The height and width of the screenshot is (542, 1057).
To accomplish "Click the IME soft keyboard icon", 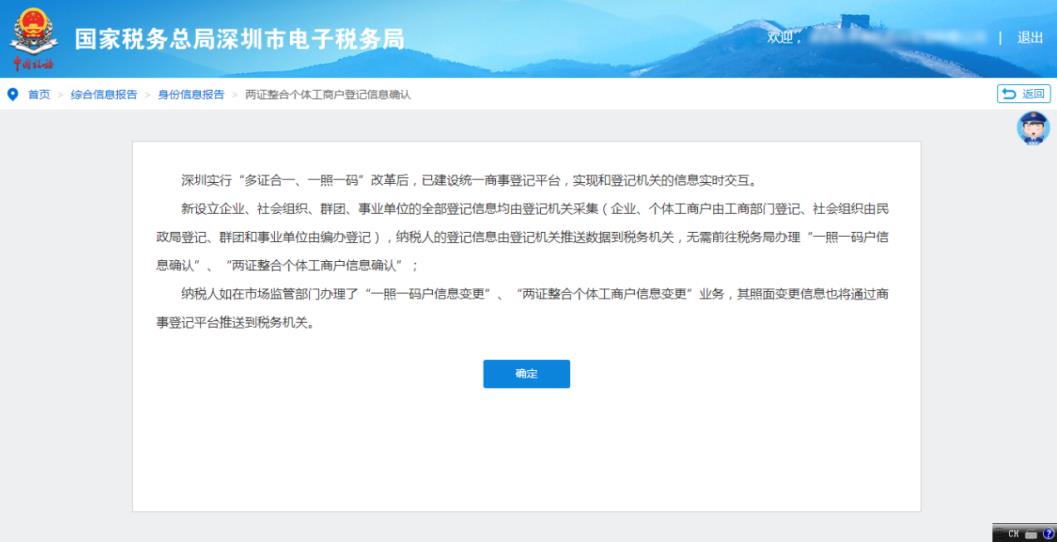I will pyautogui.click(x=1031, y=534).
